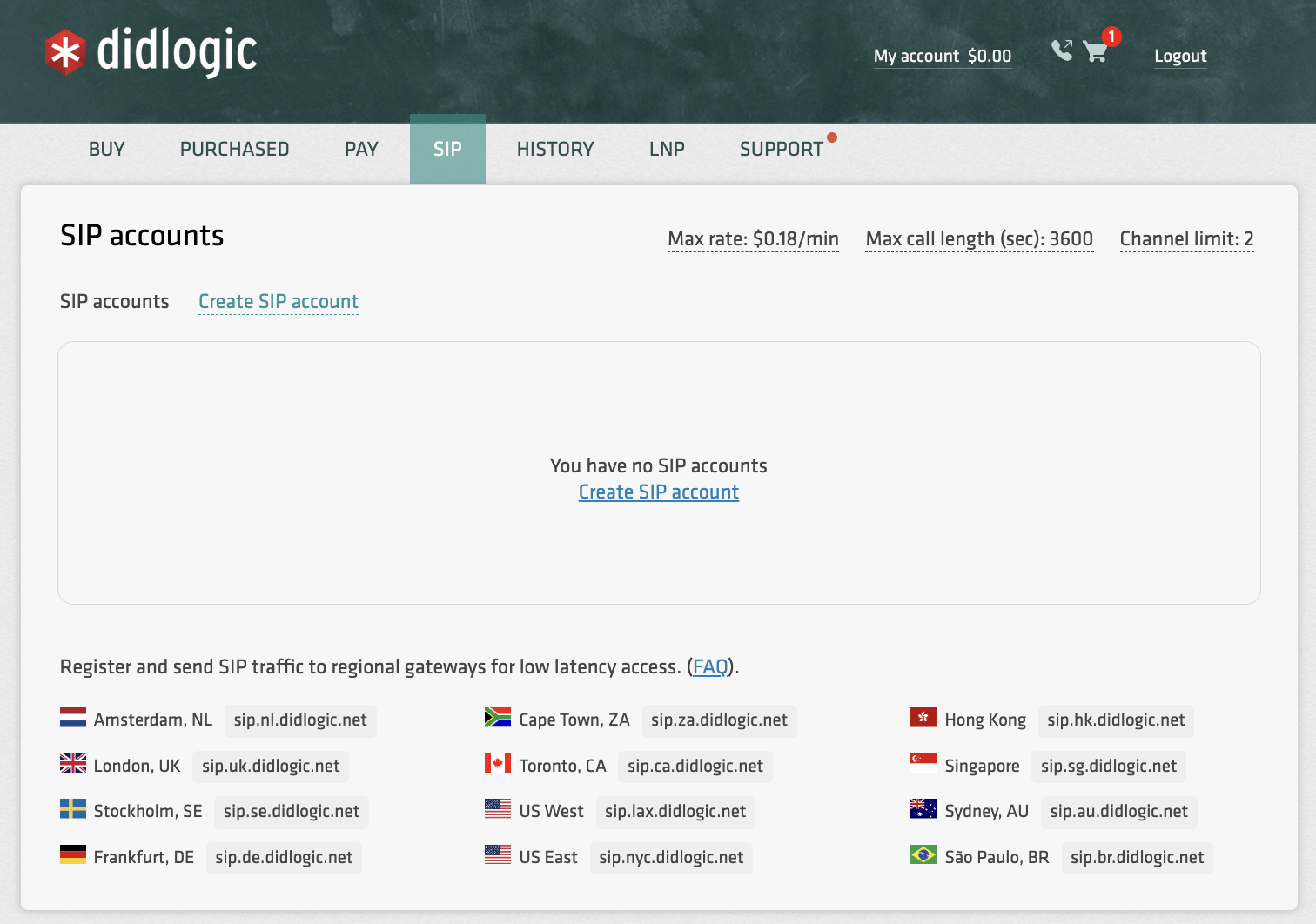Go to the HISTORY tab
The image size is (1316, 924).
pyautogui.click(x=555, y=150)
